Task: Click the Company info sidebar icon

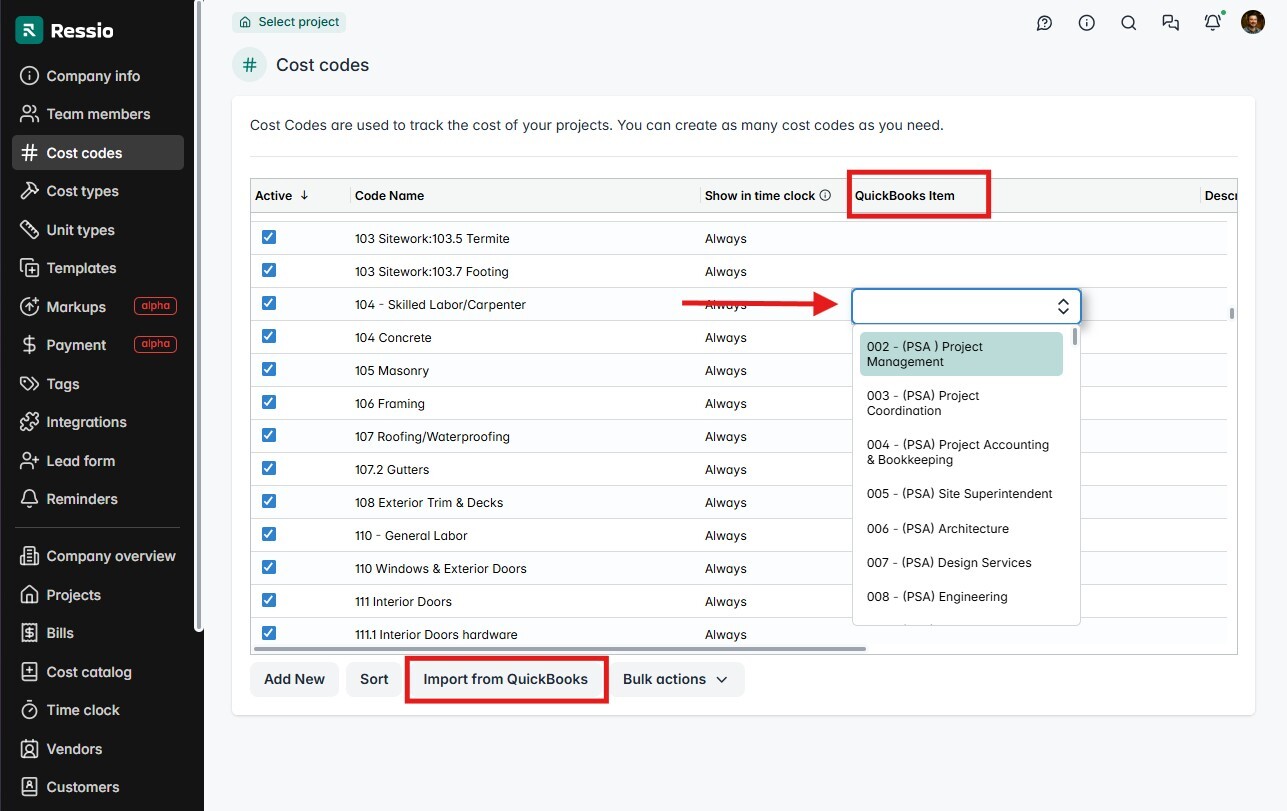Action: (29, 76)
